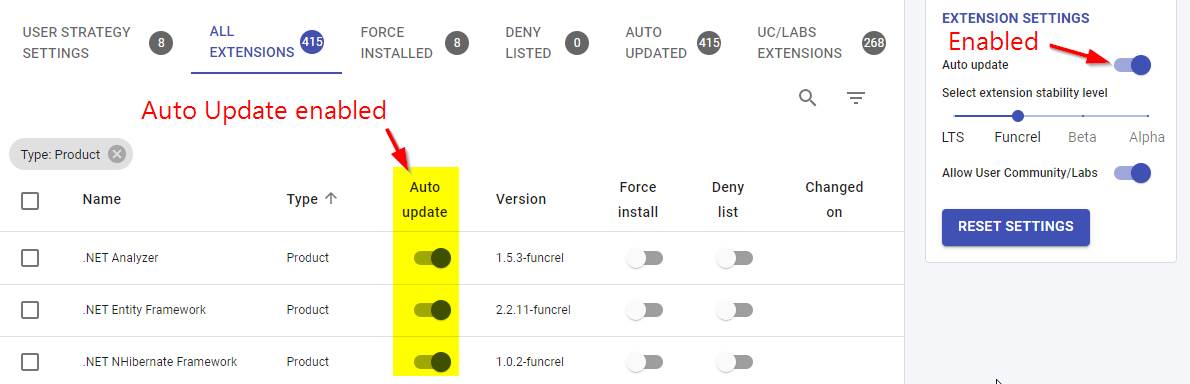Toggle Deny list for .NET NHibernate Framework
Viewport: 1190px width, 384px height.
[734, 362]
